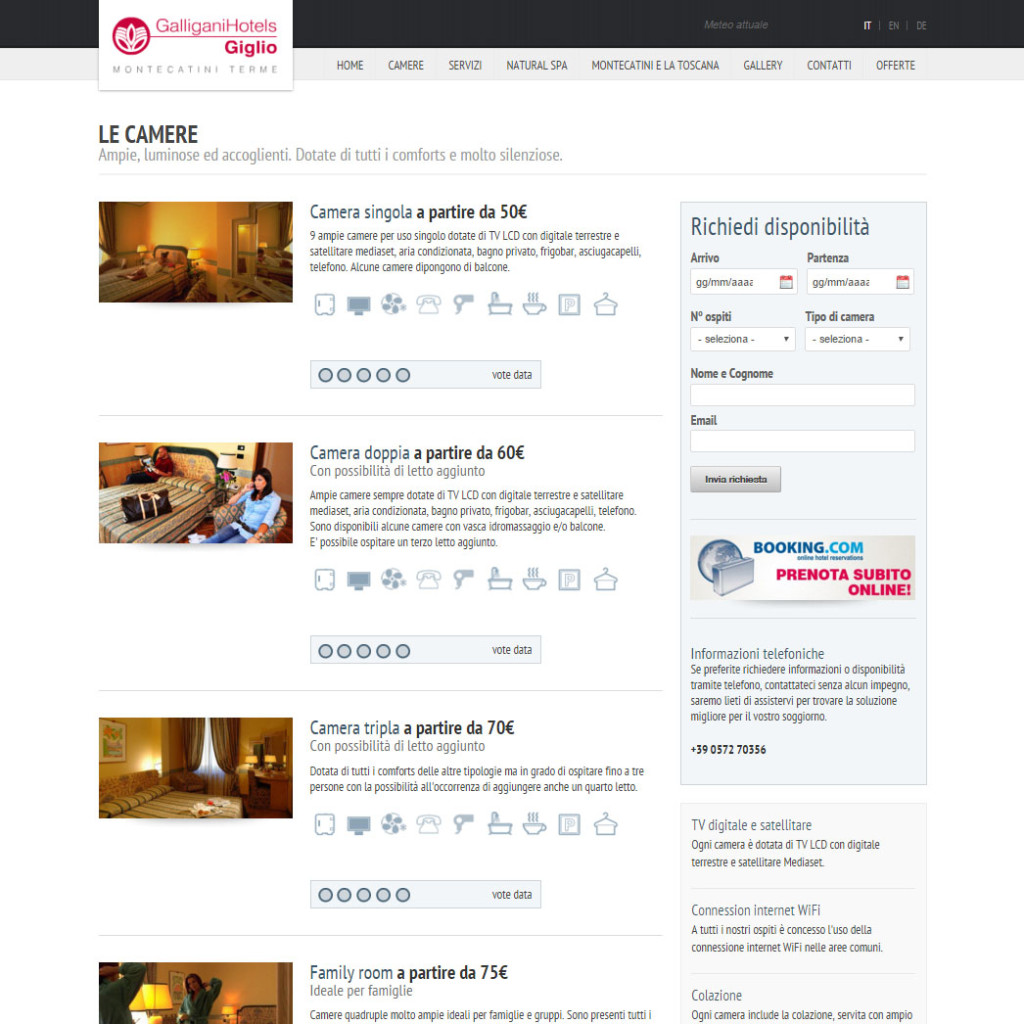Click the parking icon under Camera doppia
The image size is (1024, 1024).
click(569, 579)
